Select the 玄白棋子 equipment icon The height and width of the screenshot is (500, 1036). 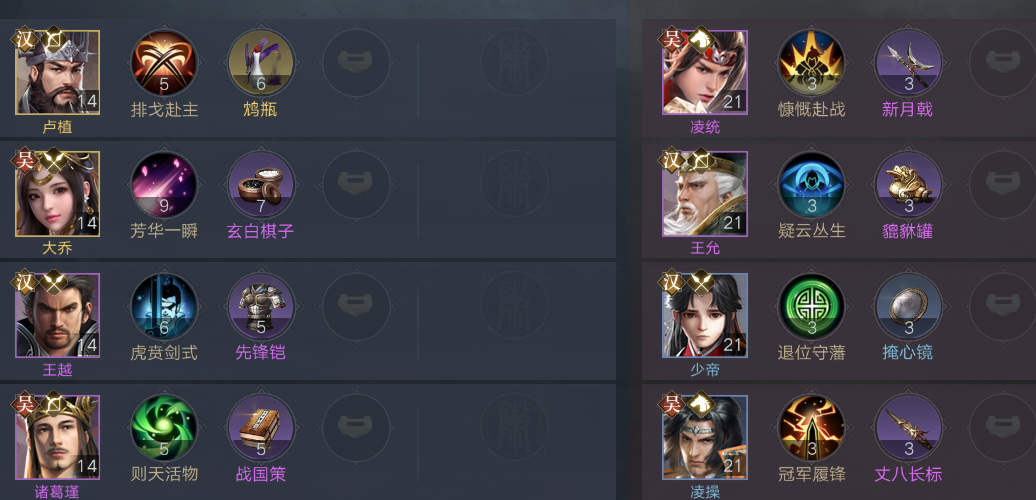(260, 184)
